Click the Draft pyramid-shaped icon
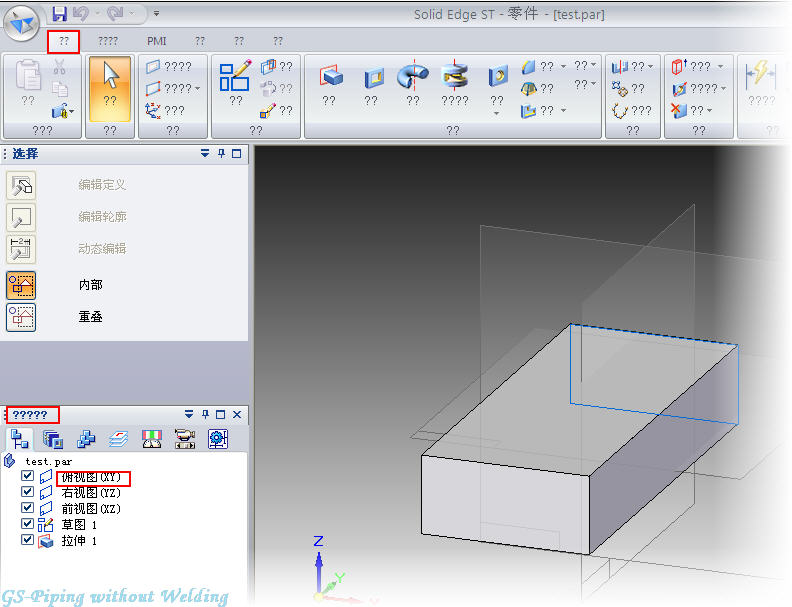The width and height of the screenshot is (792, 607). click(x=528, y=89)
